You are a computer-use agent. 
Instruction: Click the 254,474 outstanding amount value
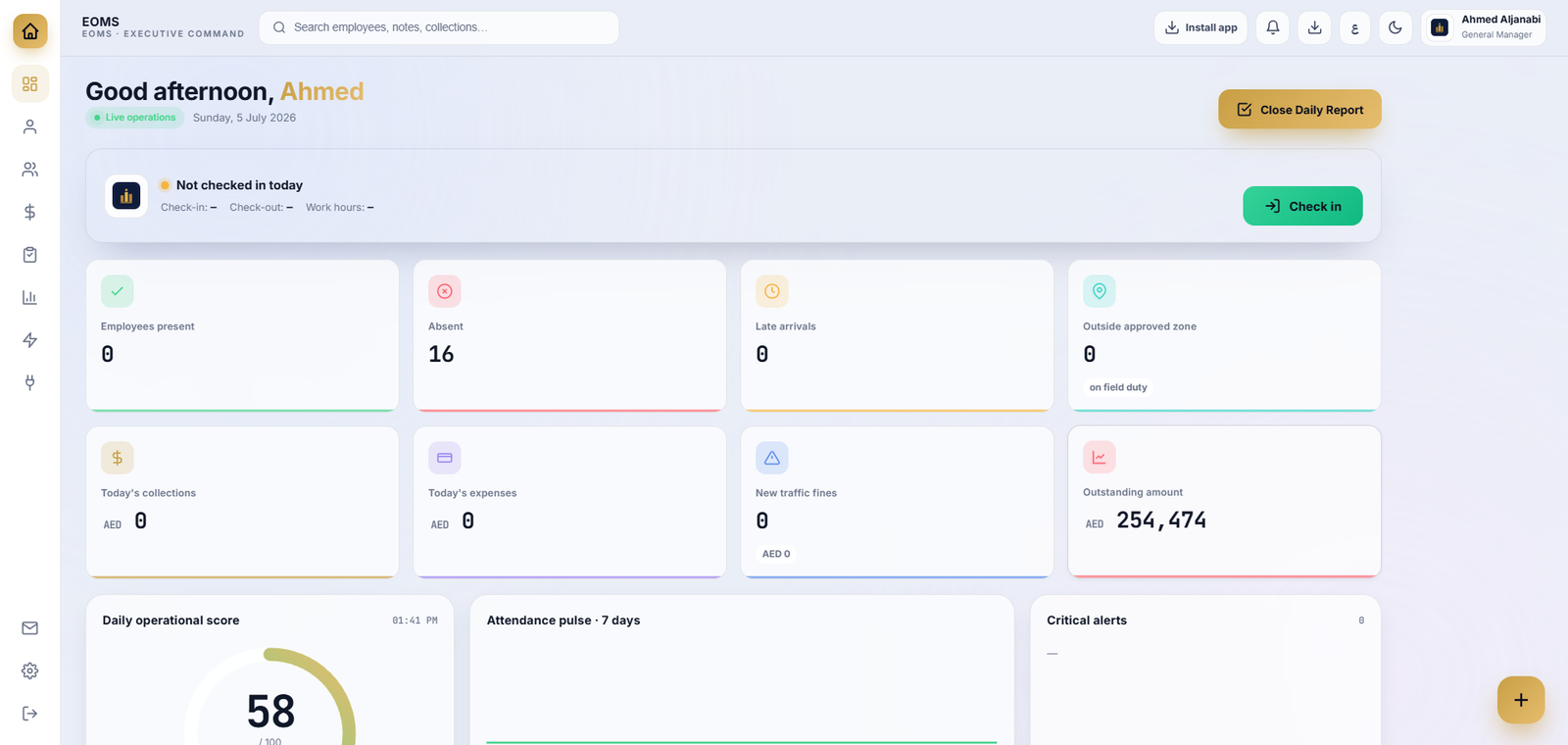tap(1161, 521)
